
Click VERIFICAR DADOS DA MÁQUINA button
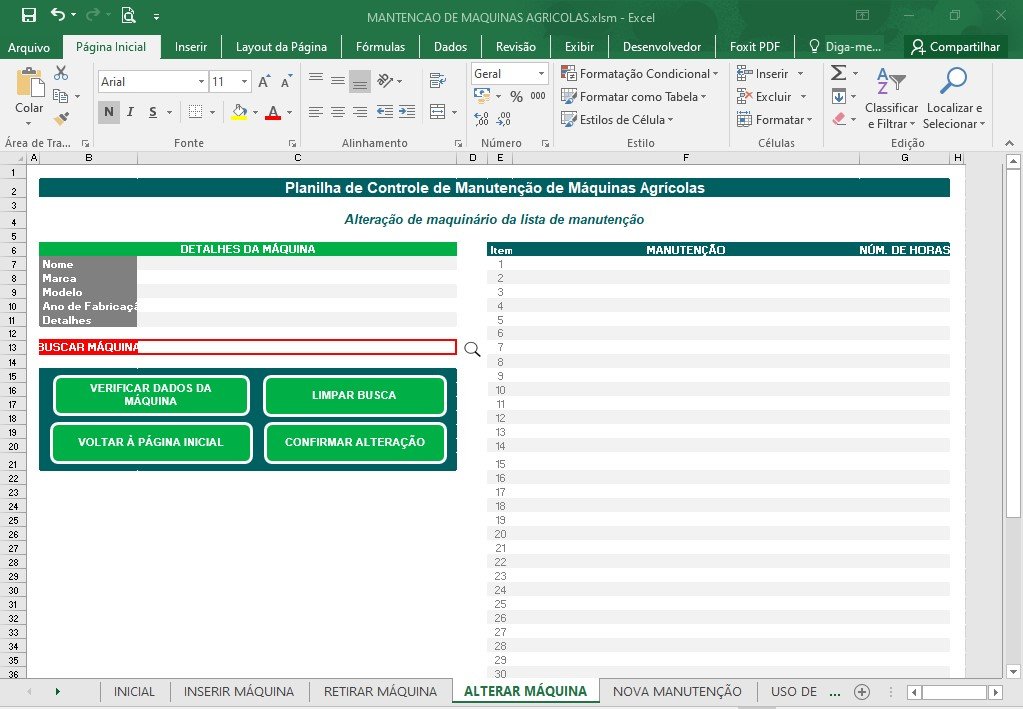[x=151, y=395]
